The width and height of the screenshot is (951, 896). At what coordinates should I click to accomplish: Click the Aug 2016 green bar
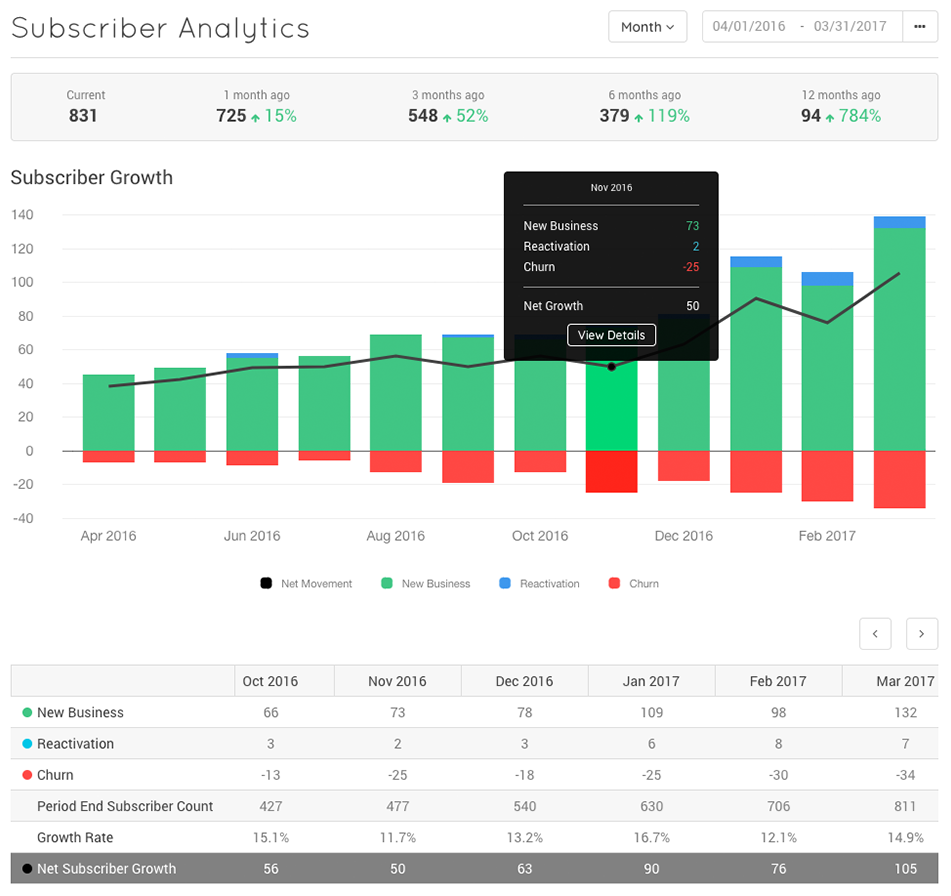[x=396, y=392]
